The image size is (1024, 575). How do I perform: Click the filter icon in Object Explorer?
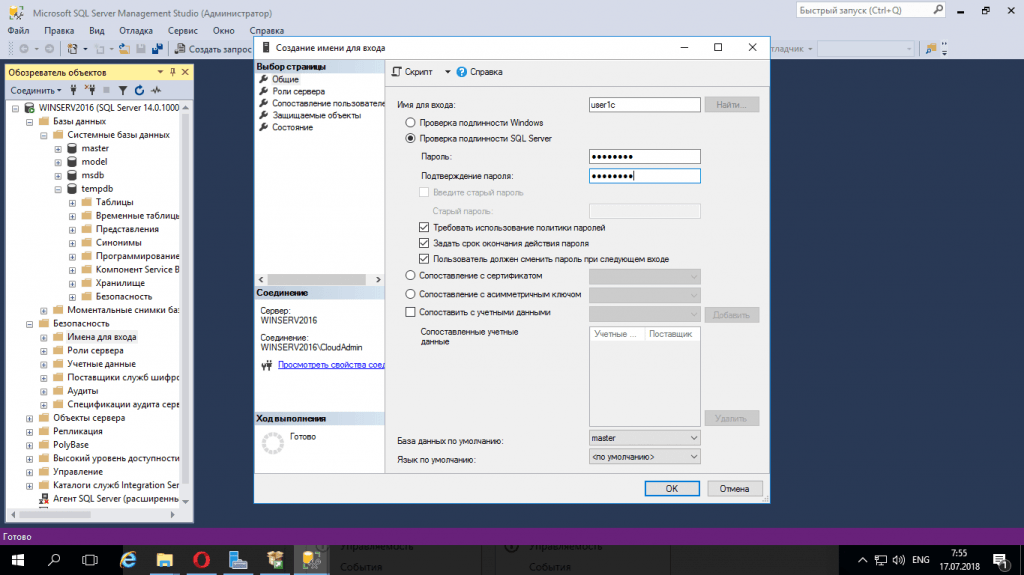coord(123,90)
